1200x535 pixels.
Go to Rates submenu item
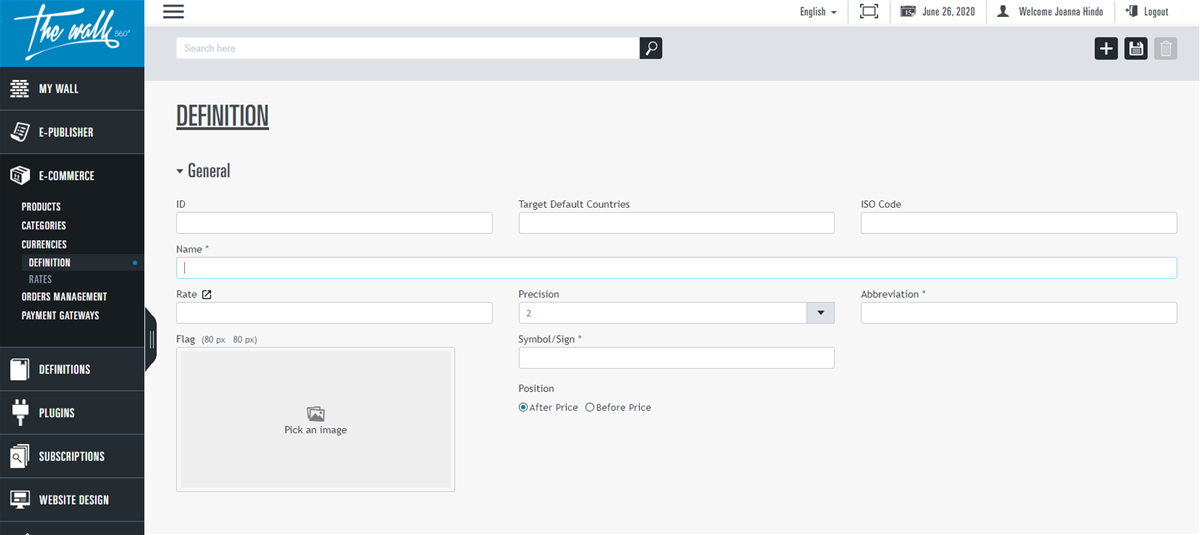tap(40, 279)
